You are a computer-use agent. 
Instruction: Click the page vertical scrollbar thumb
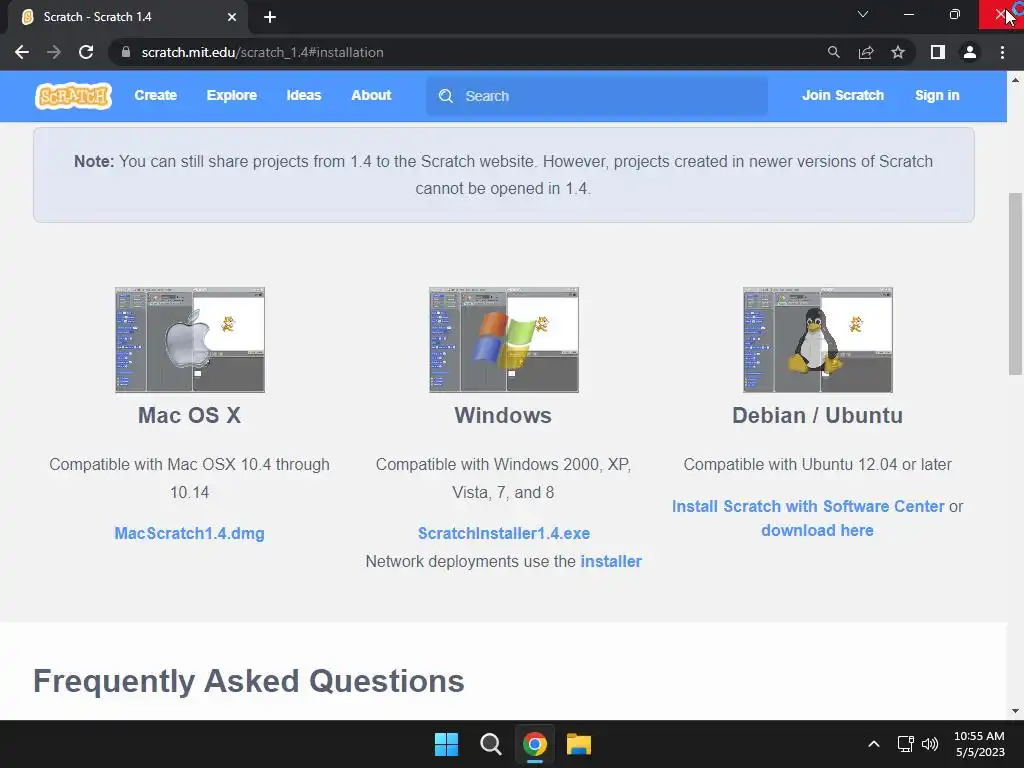(x=1016, y=284)
